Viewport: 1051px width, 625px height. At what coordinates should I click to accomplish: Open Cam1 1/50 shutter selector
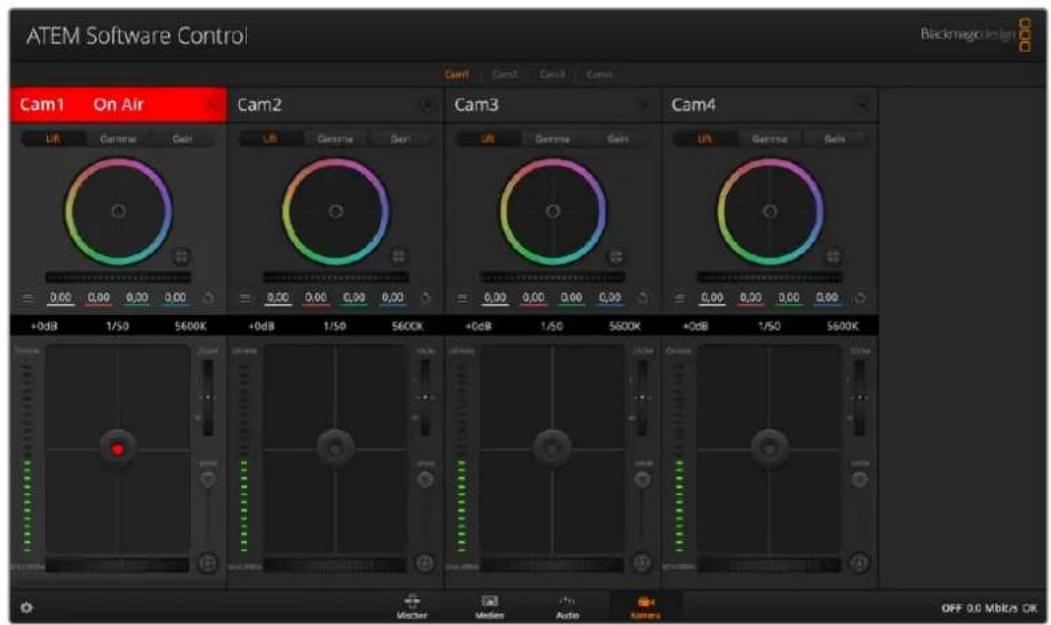[x=117, y=326]
